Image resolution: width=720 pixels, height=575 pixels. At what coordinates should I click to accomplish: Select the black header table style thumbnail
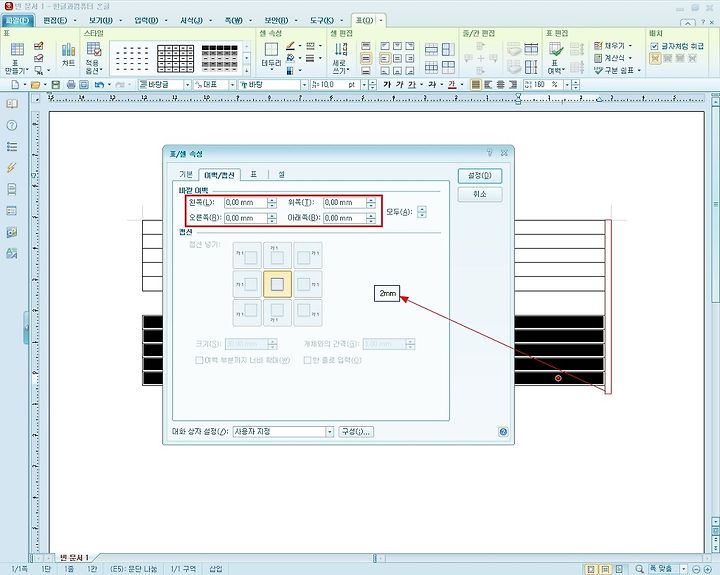tap(219, 58)
